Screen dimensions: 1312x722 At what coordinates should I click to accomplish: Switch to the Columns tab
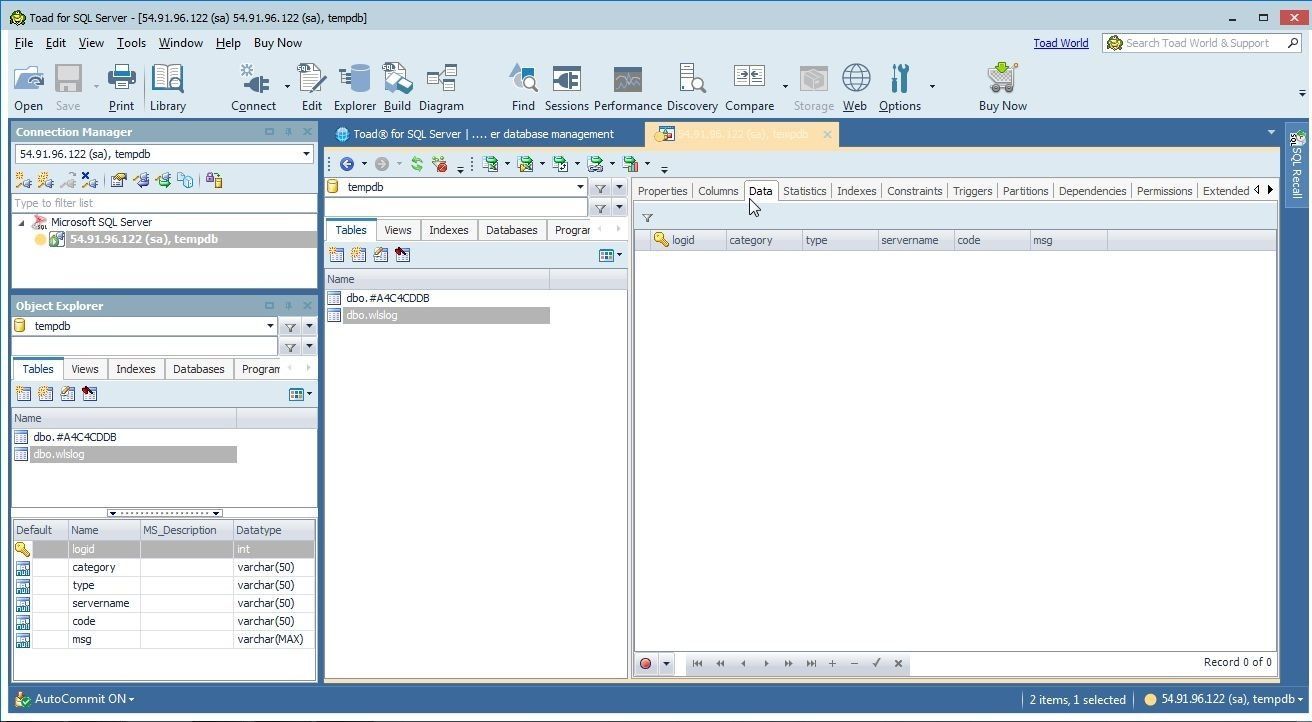pyautogui.click(x=718, y=191)
